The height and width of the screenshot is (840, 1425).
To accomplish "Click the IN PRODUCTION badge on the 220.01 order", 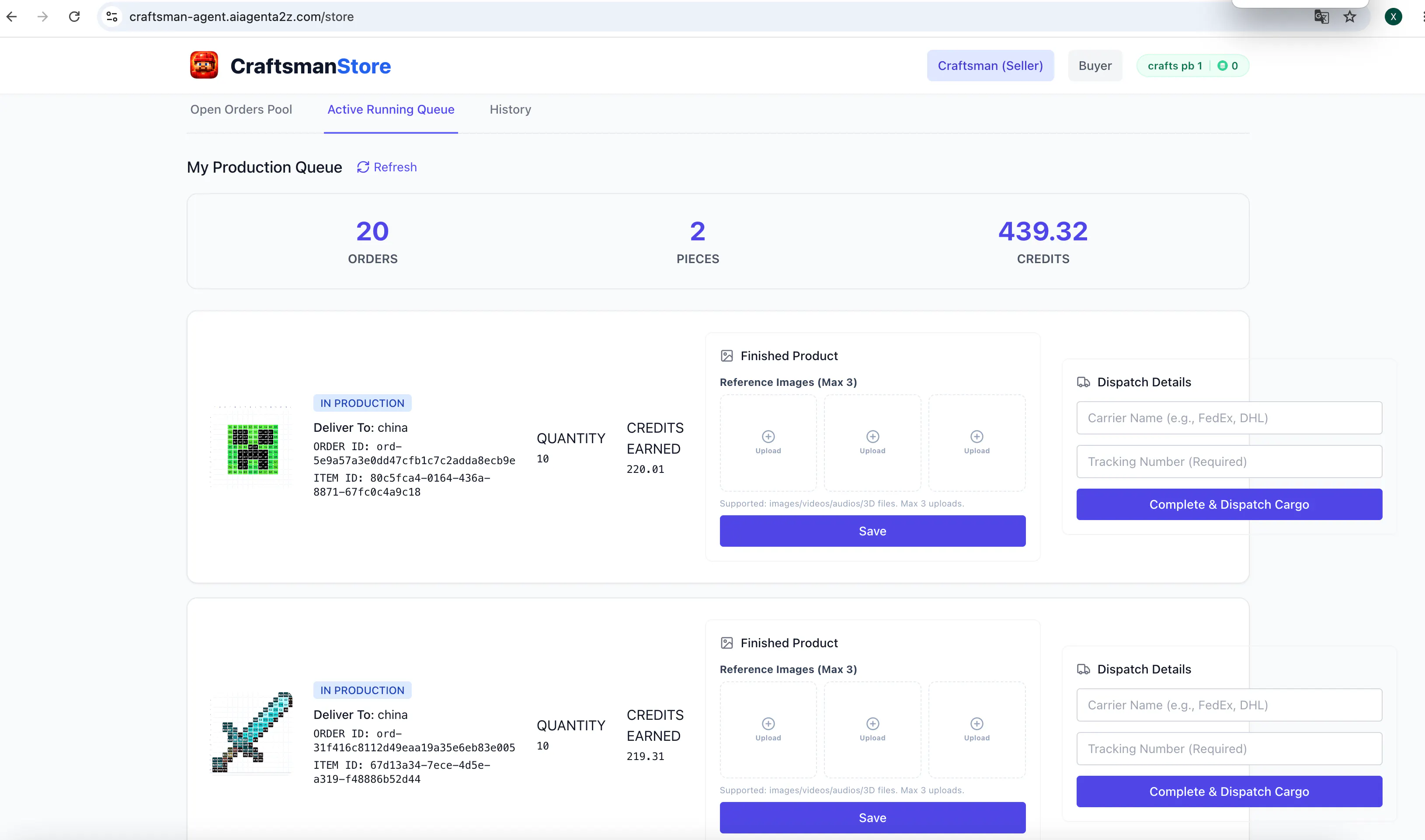I will pyautogui.click(x=362, y=403).
